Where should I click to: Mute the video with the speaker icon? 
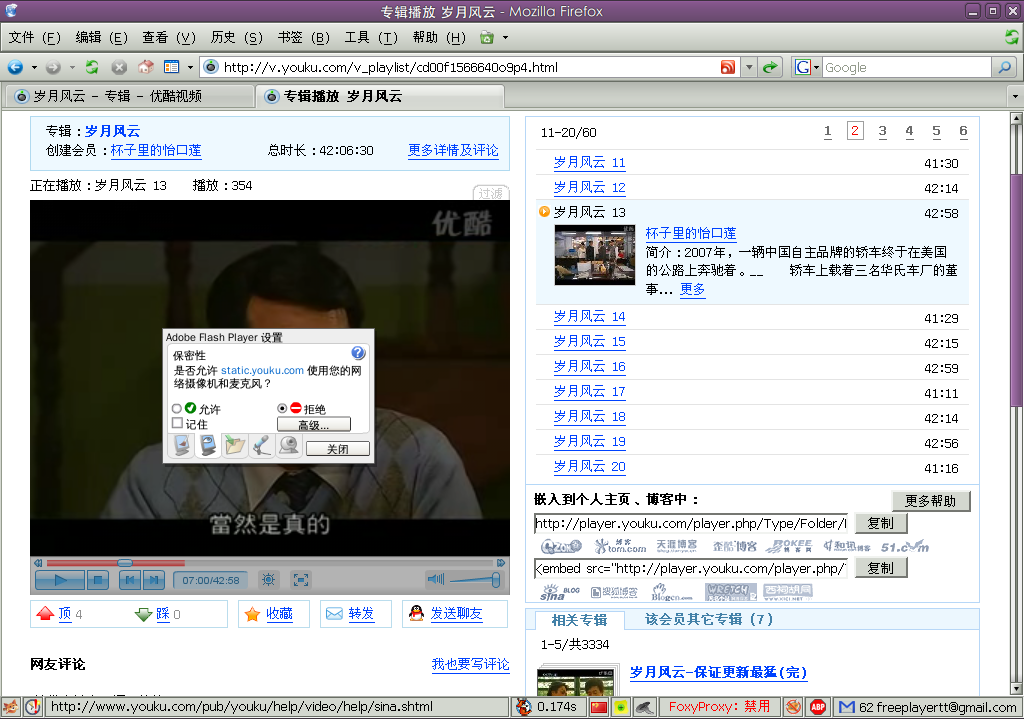tap(436, 579)
